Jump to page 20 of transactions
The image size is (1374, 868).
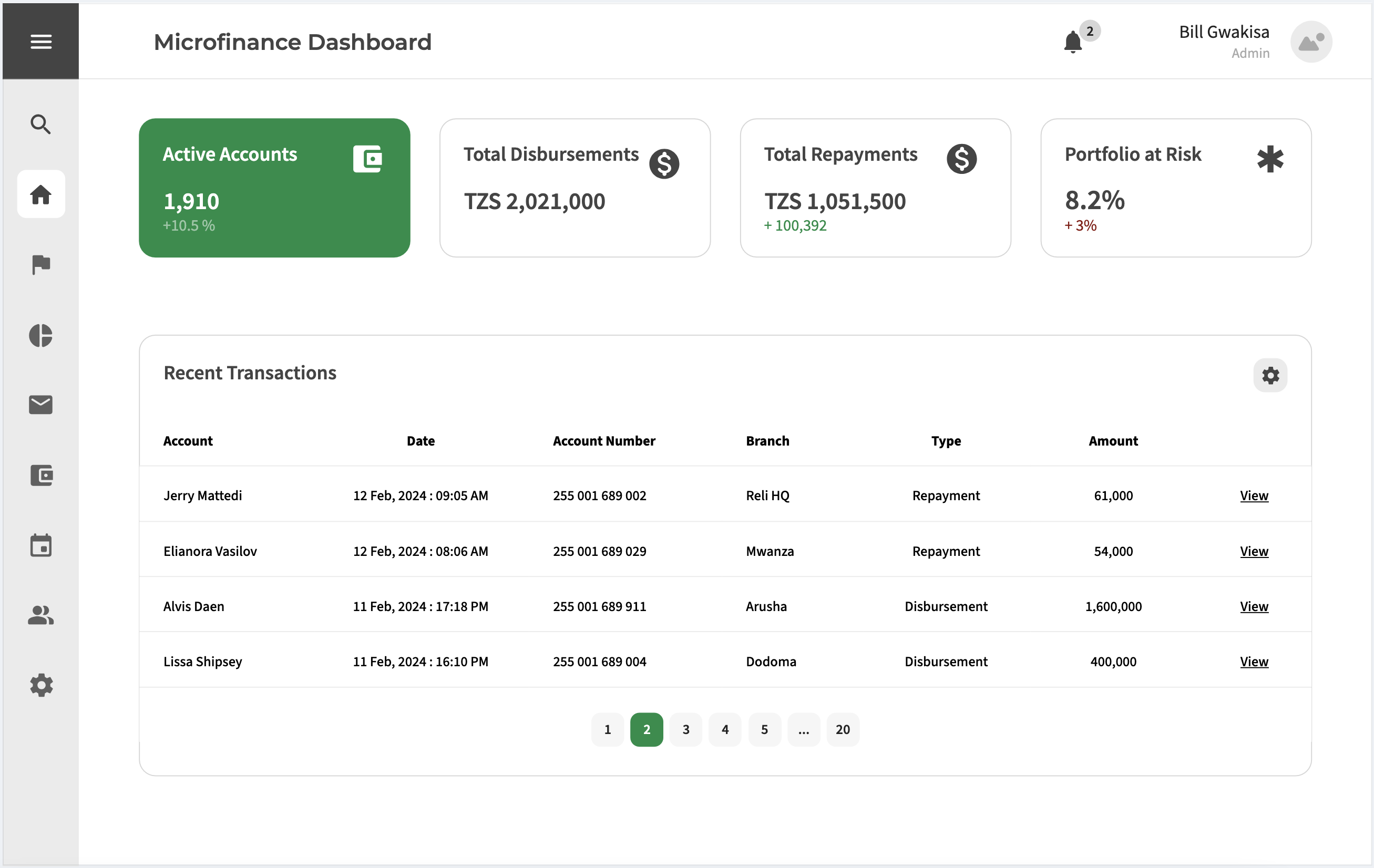pyautogui.click(x=842, y=729)
